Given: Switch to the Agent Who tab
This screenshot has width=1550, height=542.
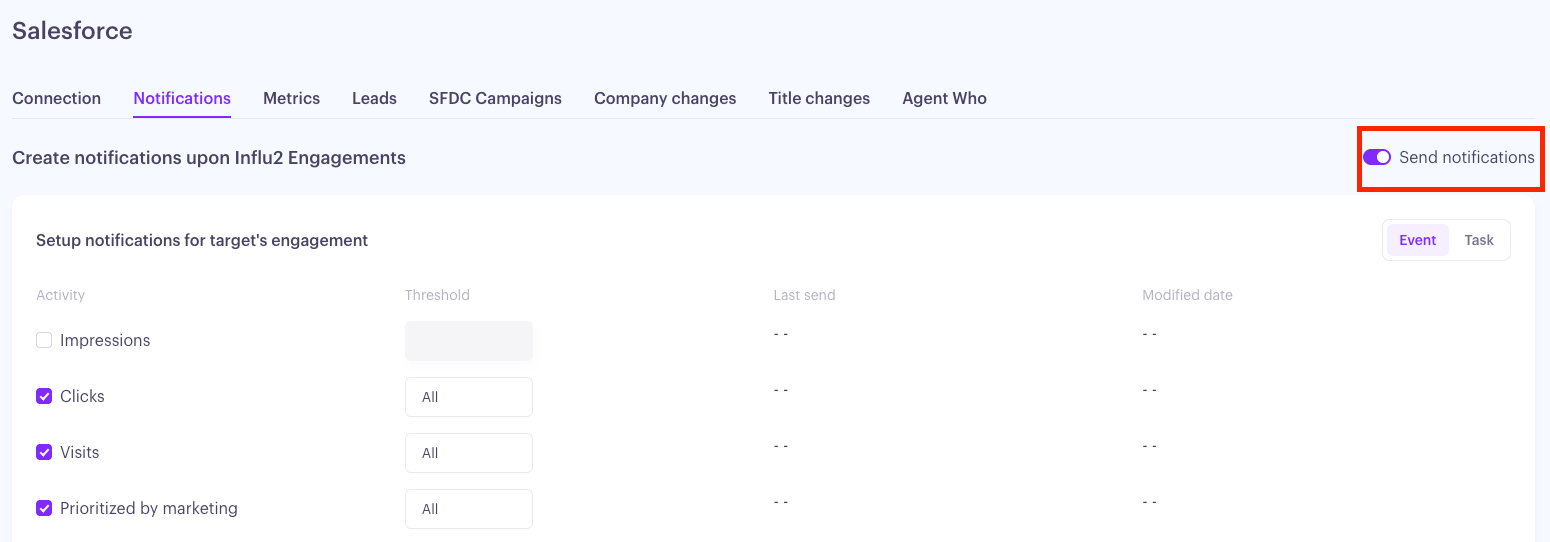Looking at the screenshot, I should pyautogui.click(x=944, y=98).
